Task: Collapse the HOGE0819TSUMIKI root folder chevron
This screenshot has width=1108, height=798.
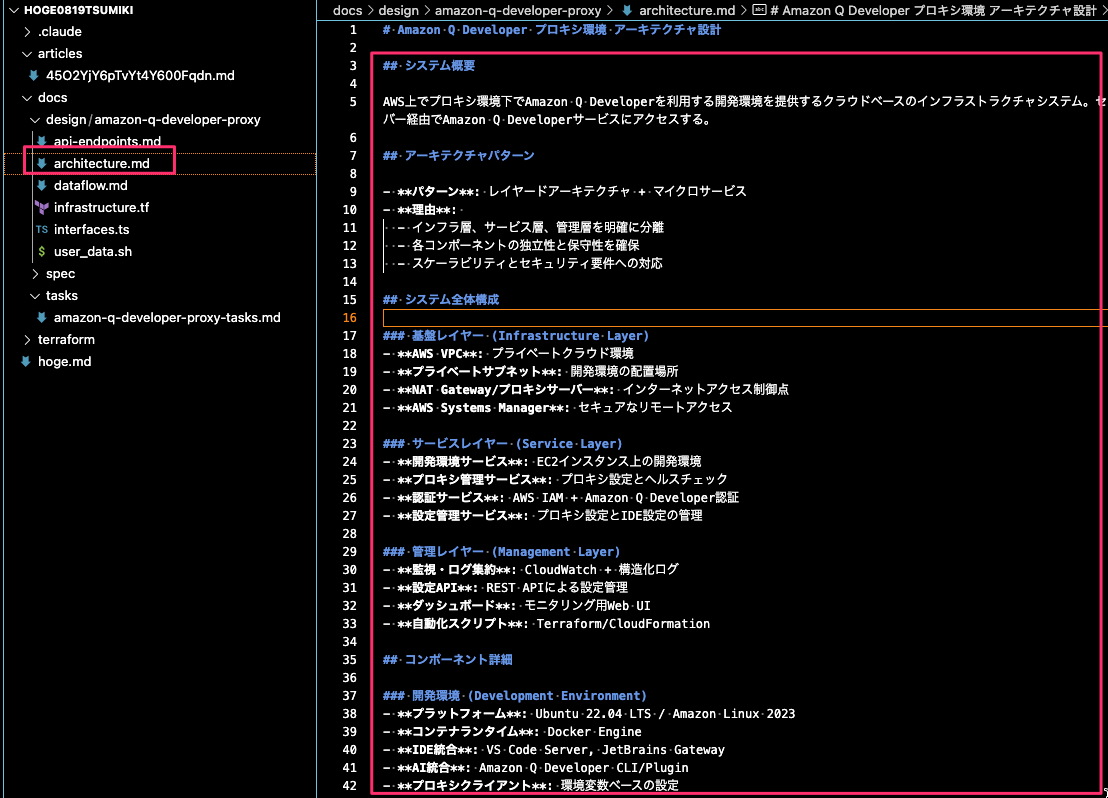Action: [14, 11]
